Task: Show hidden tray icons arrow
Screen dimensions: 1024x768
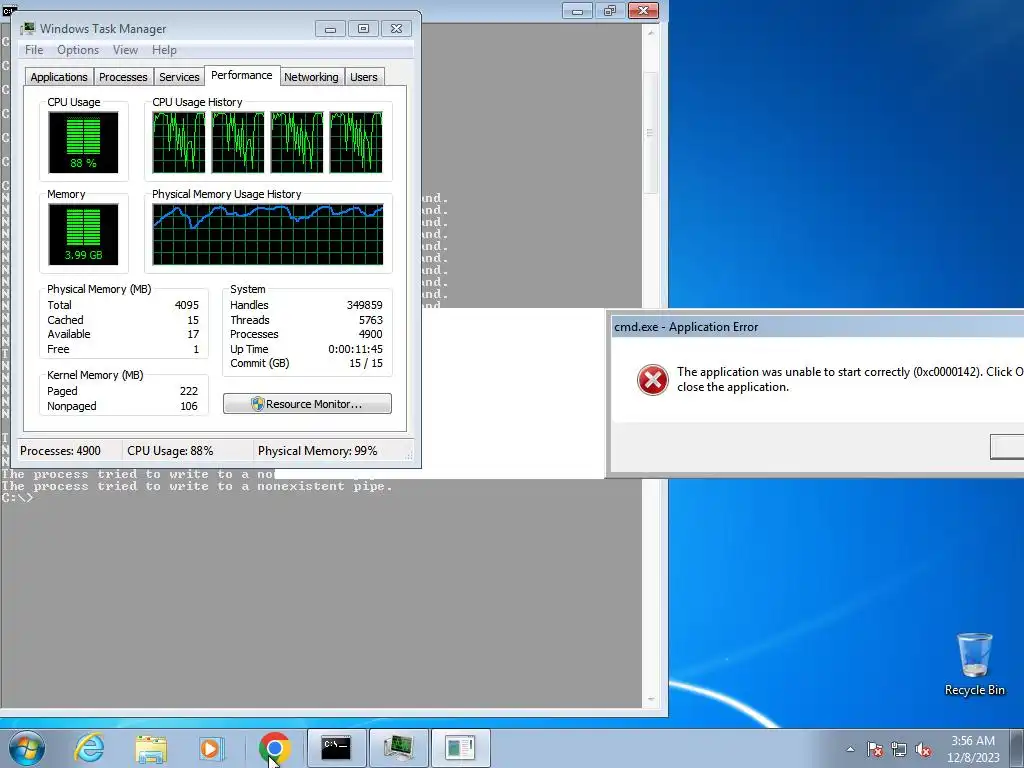Action: coord(850,749)
